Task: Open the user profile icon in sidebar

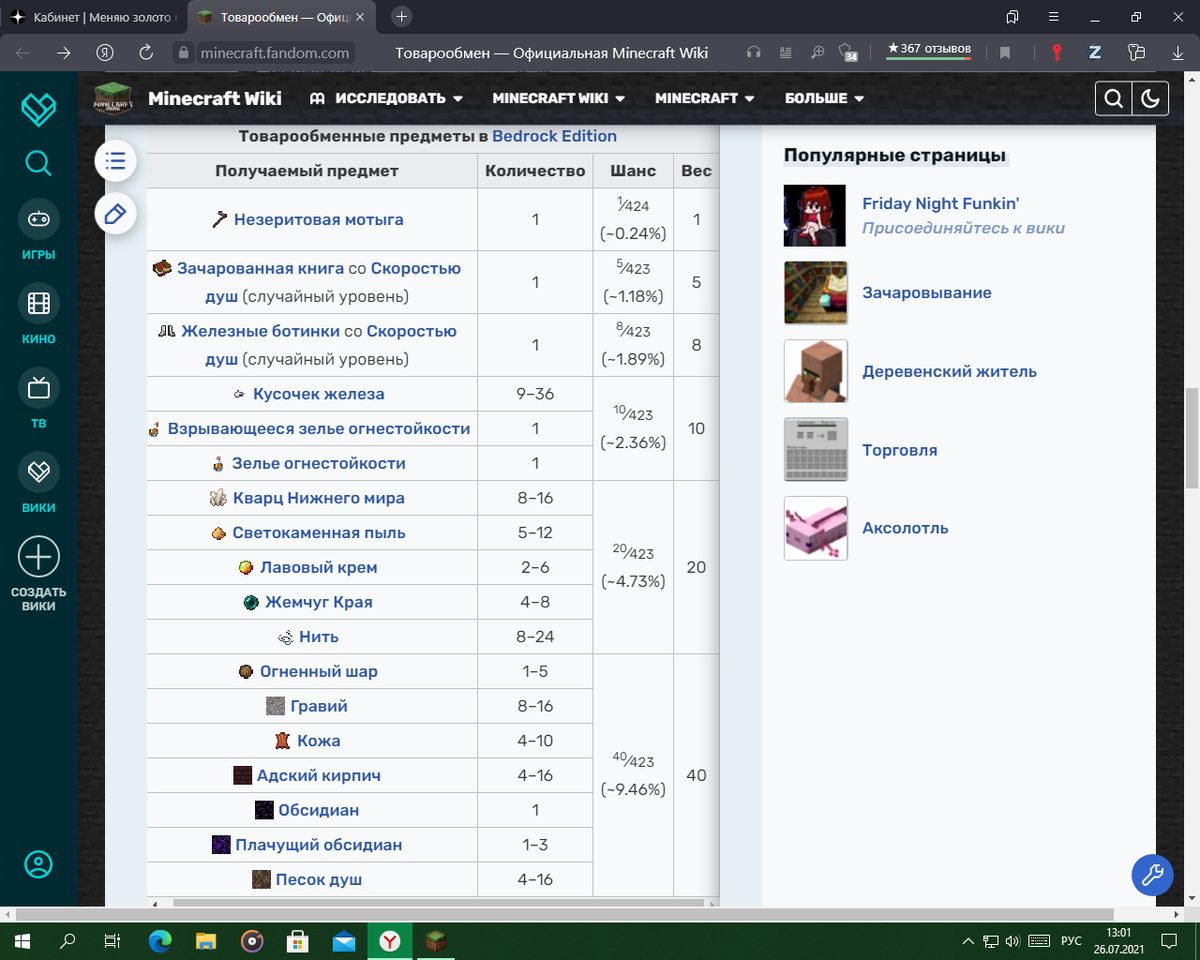Action: (x=38, y=864)
